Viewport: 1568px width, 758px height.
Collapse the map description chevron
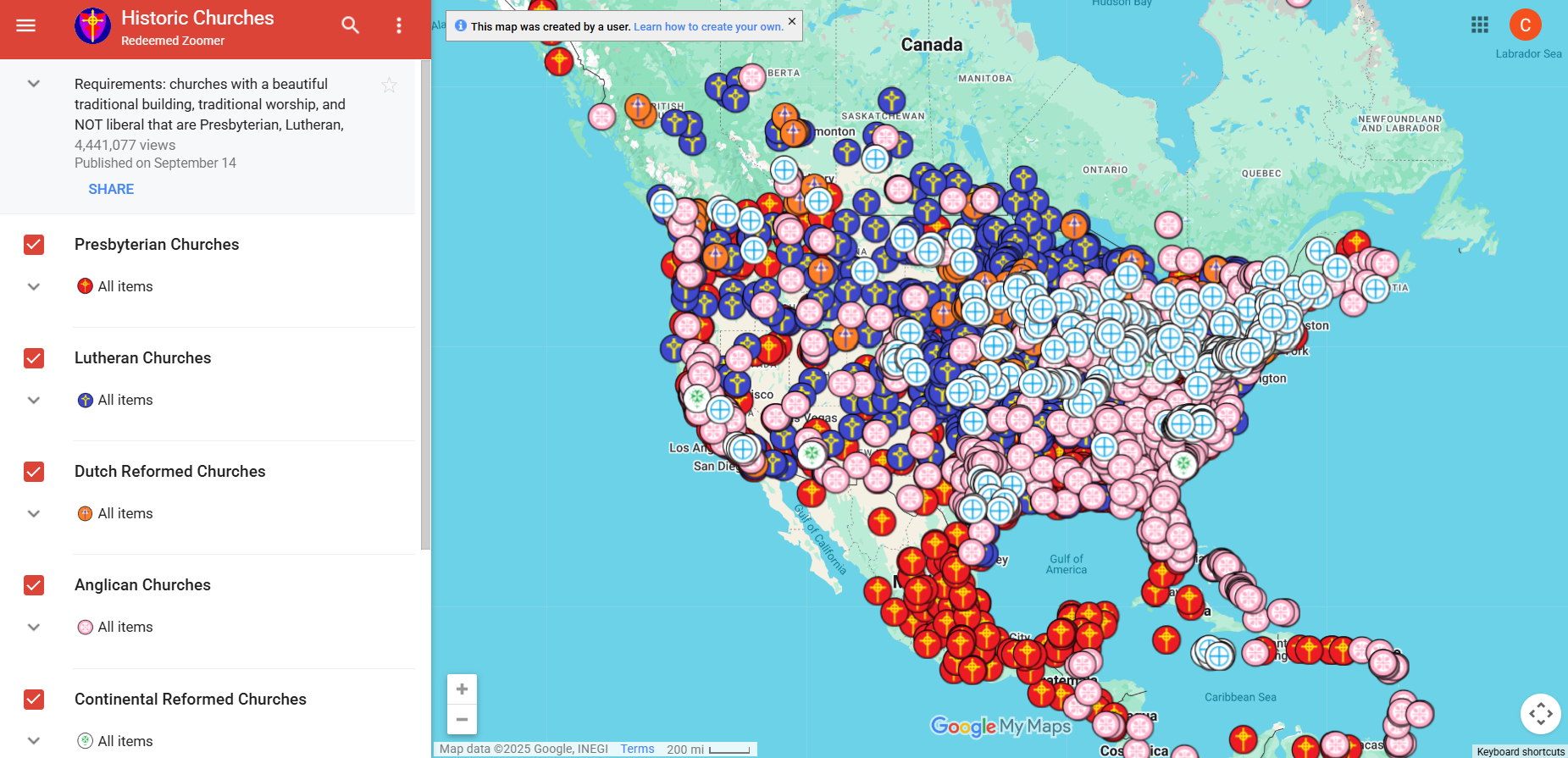[x=34, y=84]
